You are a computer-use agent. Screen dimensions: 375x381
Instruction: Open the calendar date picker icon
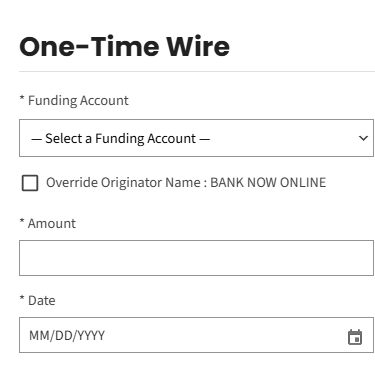click(x=355, y=337)
